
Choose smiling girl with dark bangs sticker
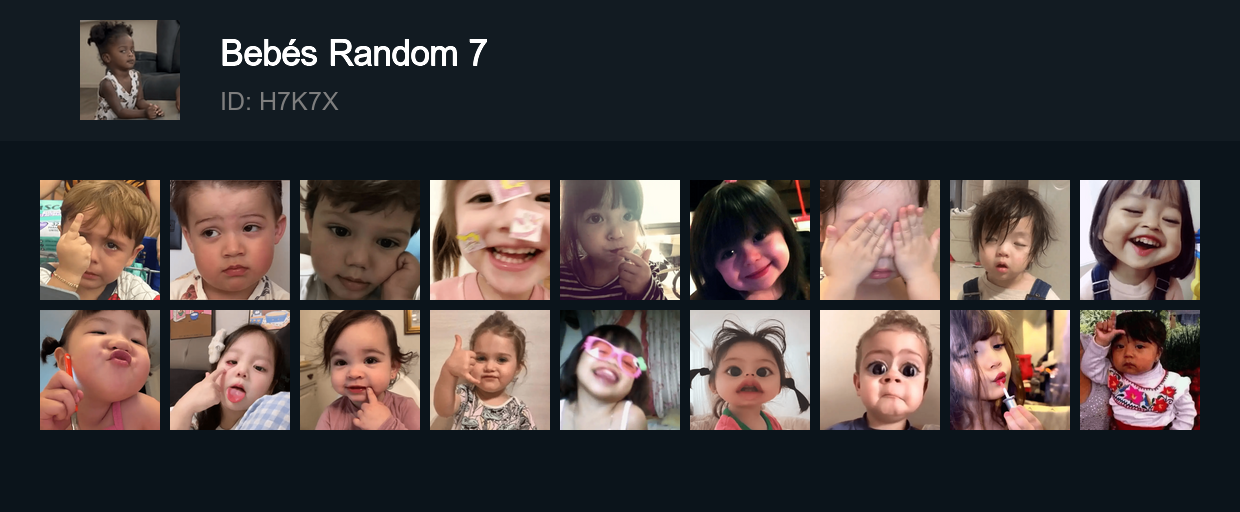(x=750, y=240)
